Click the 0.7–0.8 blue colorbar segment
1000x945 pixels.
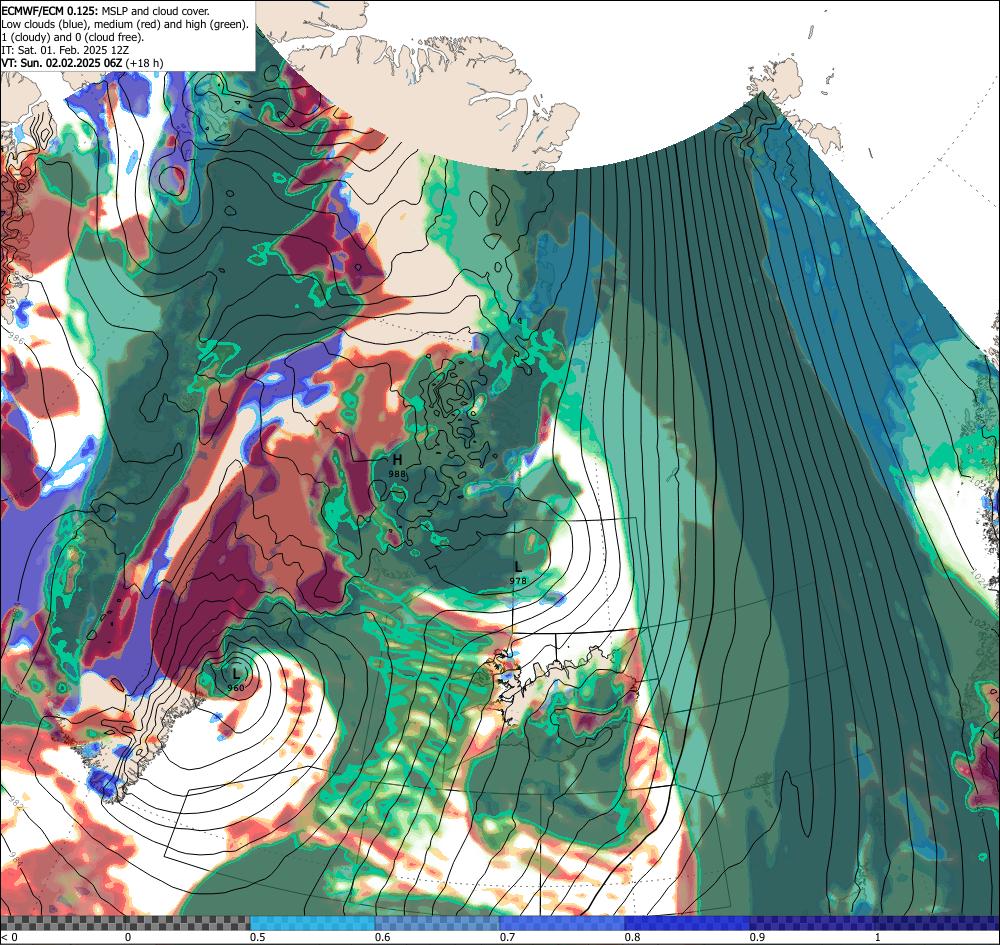[562, 923]
